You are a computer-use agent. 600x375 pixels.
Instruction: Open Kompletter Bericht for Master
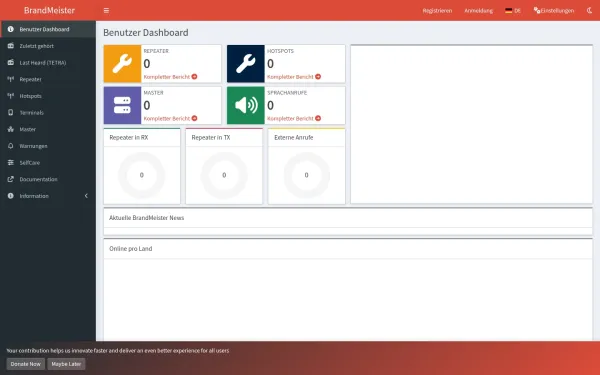(x=171, y=119)
